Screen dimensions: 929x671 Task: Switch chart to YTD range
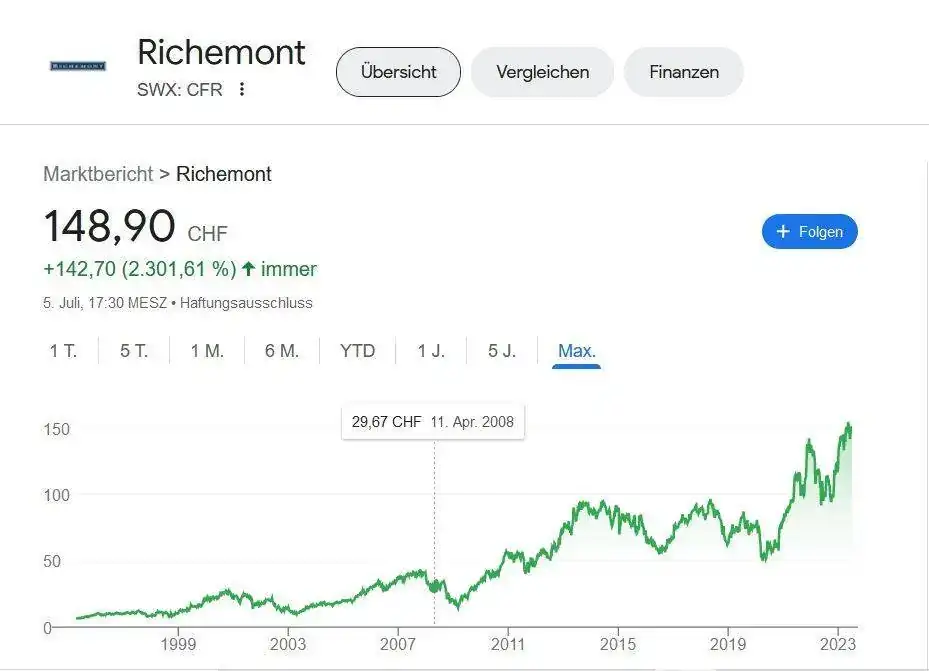click(x=357, y=351)
